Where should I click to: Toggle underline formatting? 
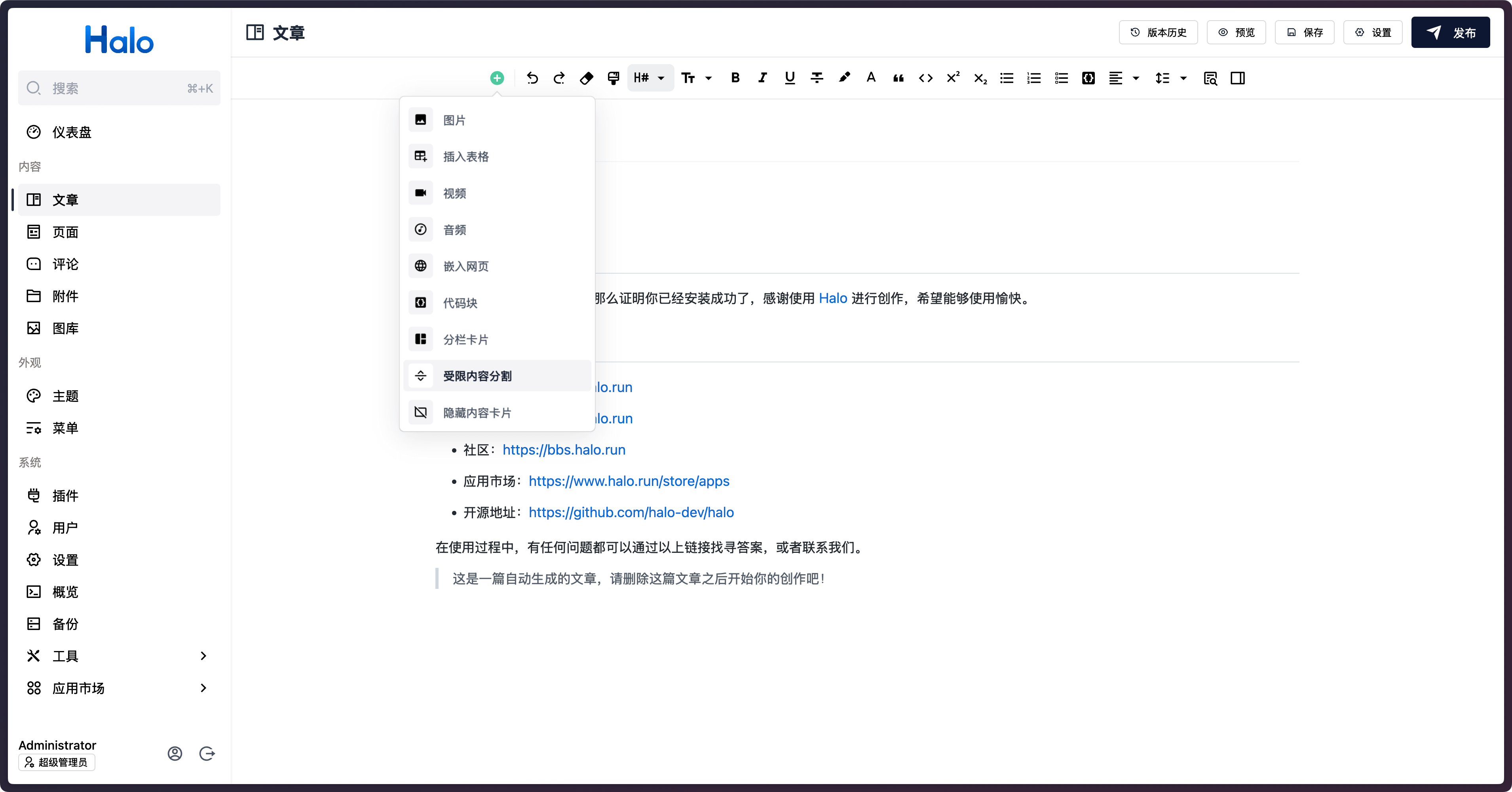point(790,78)
